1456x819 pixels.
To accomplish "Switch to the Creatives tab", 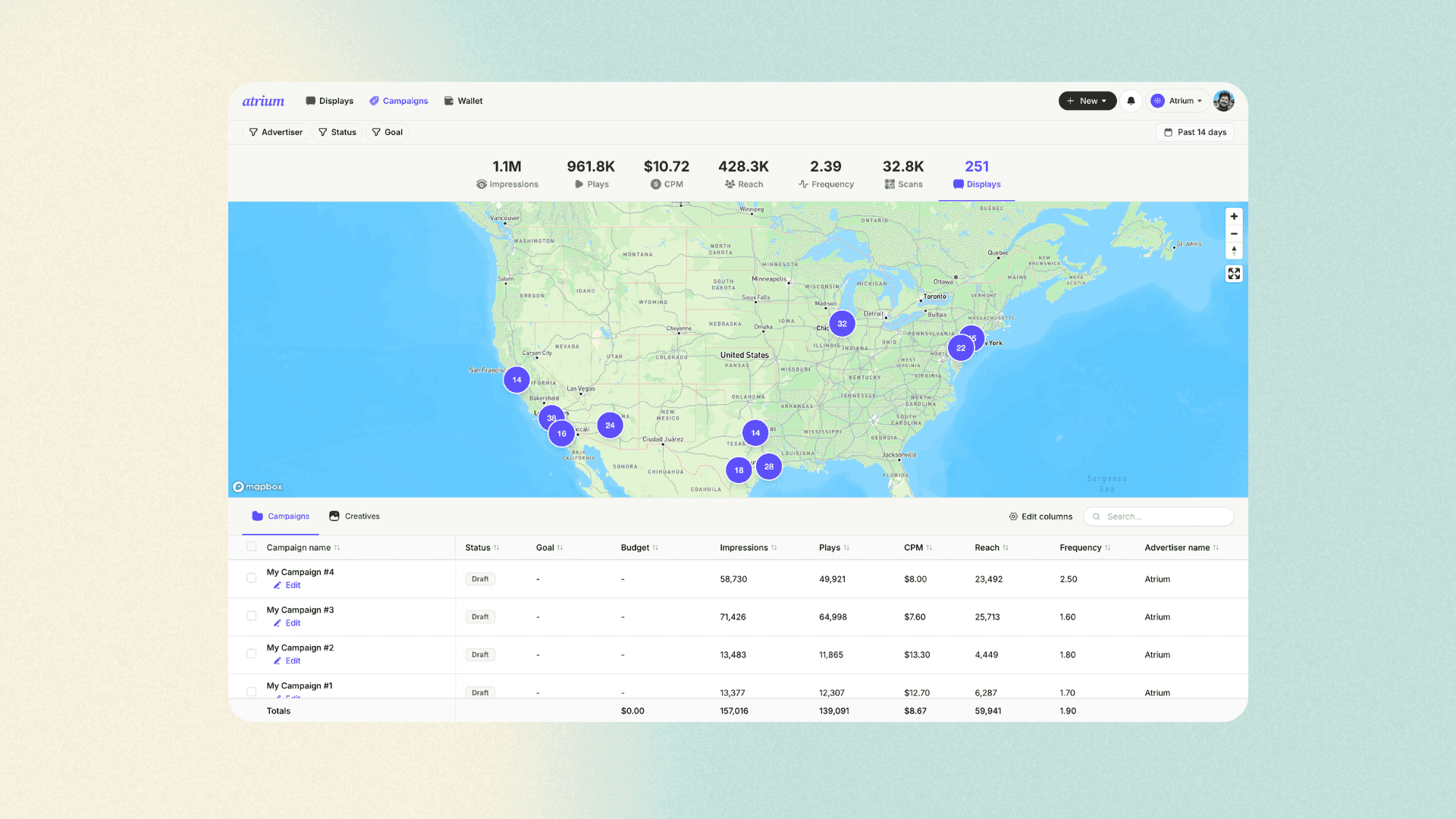I will pos(354,516).
